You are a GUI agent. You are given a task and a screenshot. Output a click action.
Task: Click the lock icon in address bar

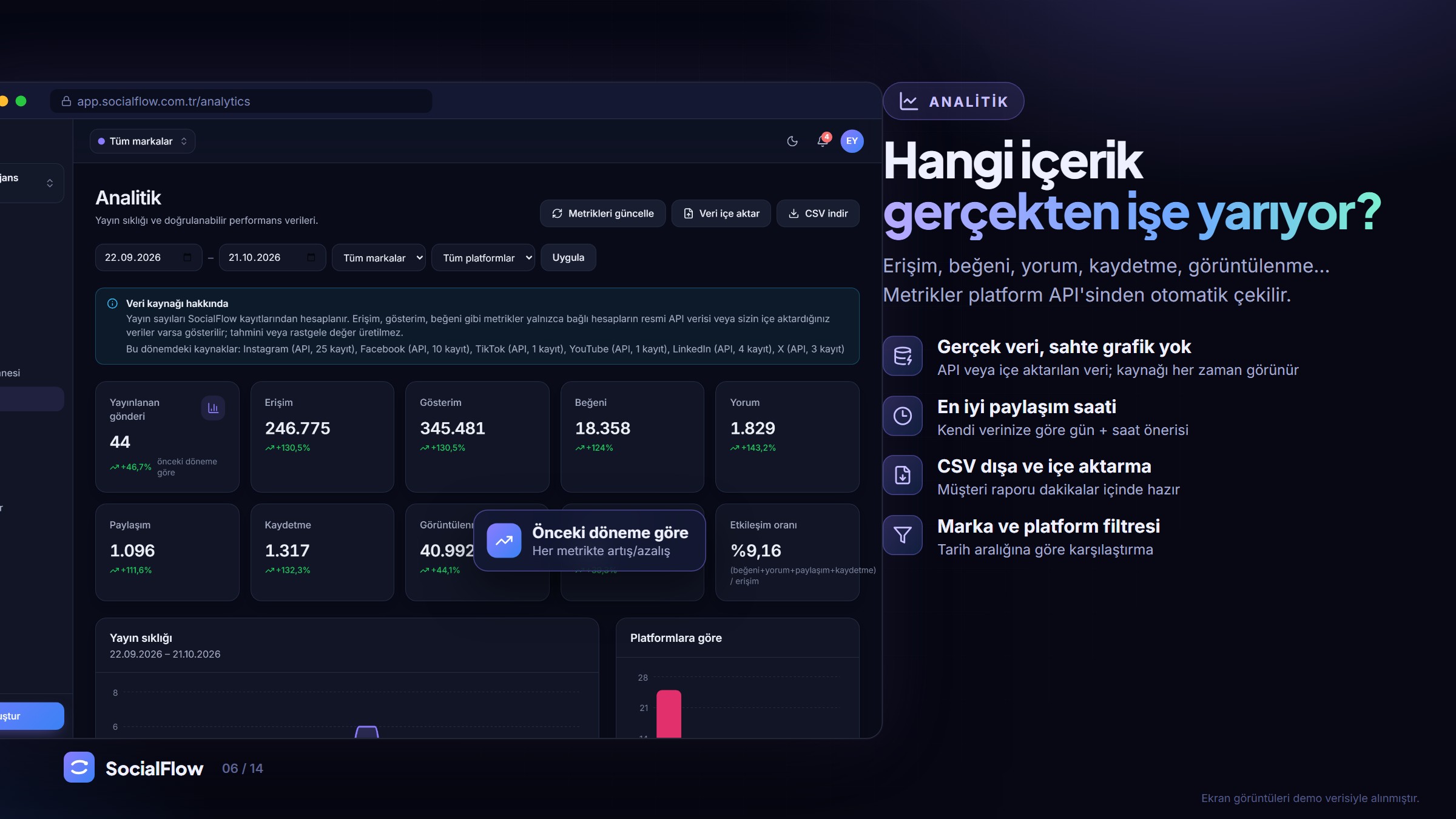point(67,101)
